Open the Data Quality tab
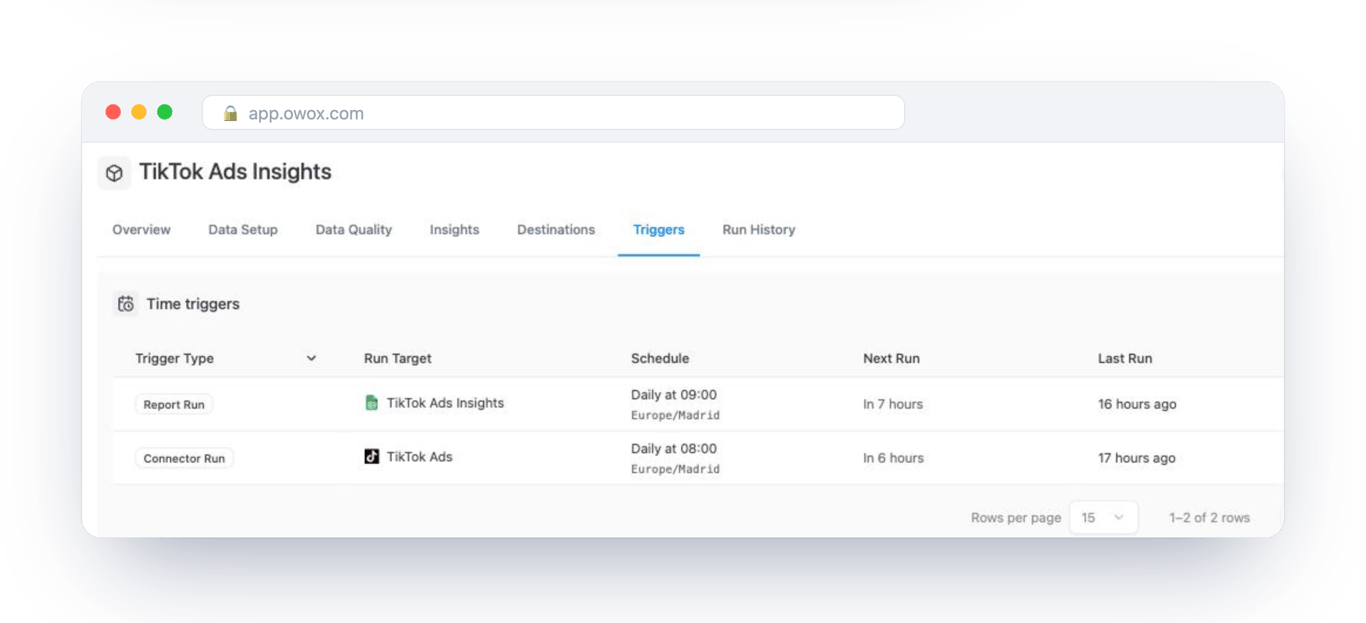The height and width of the screenshot is (623, 1366). coord(354,230)
